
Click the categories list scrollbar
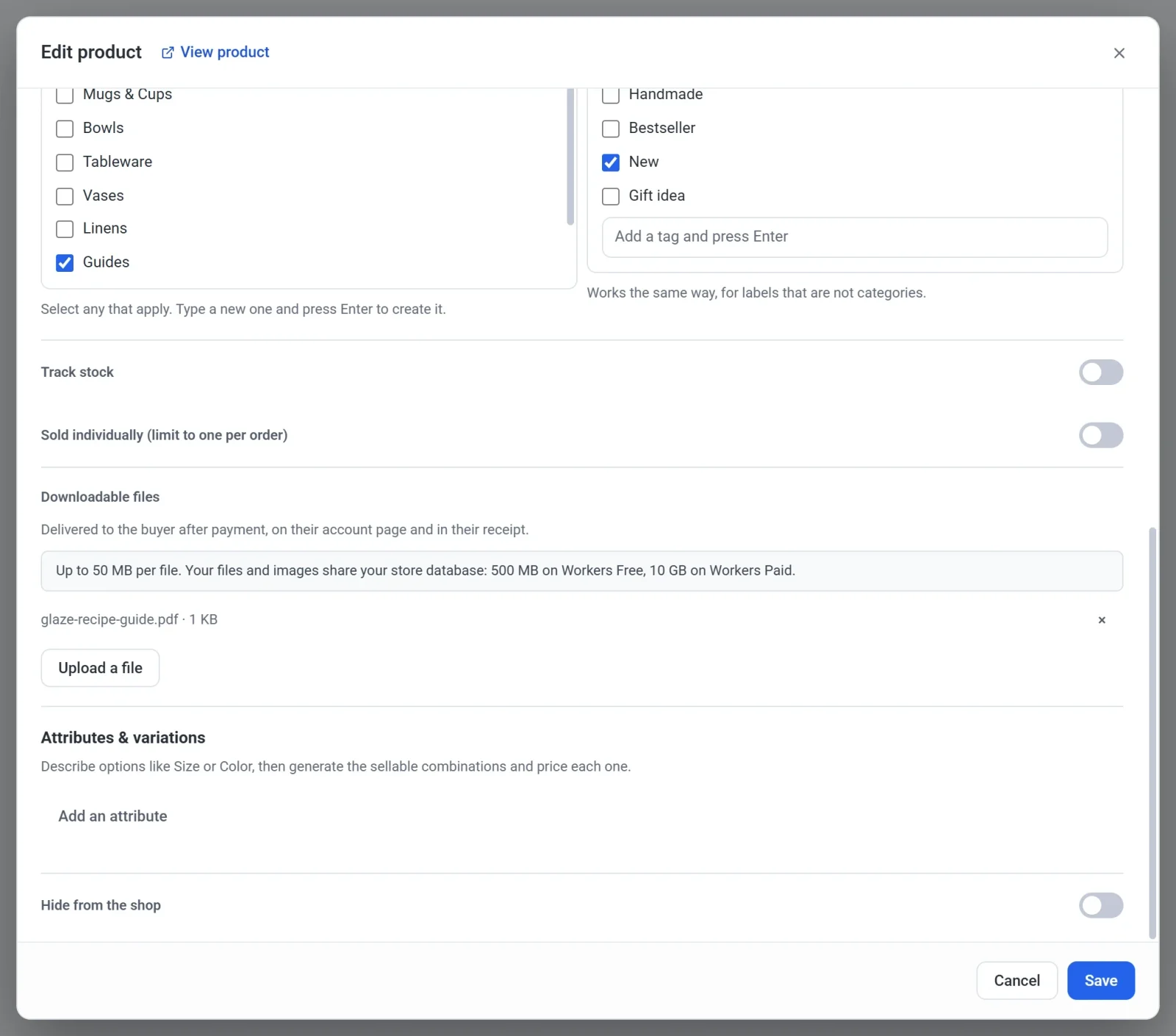(570, 157)
